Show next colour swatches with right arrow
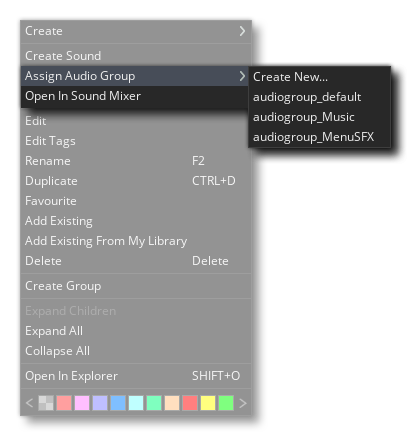This screenshot has width=411, height=436. (243, 403)
